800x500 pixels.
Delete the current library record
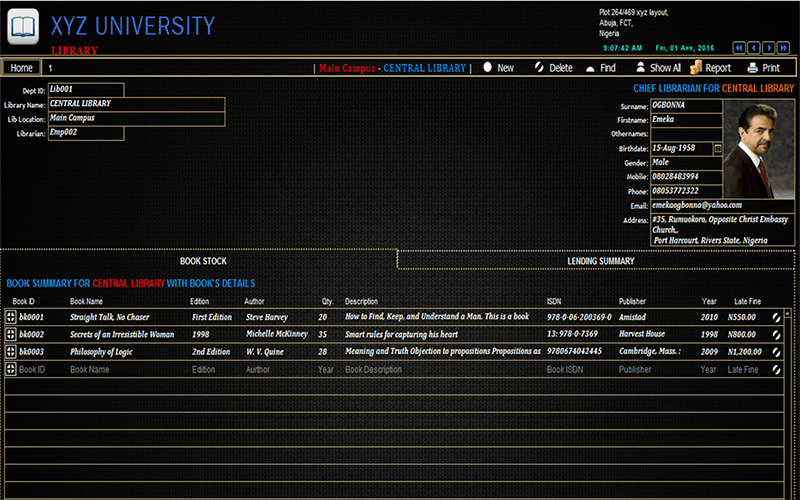point(552,68)
